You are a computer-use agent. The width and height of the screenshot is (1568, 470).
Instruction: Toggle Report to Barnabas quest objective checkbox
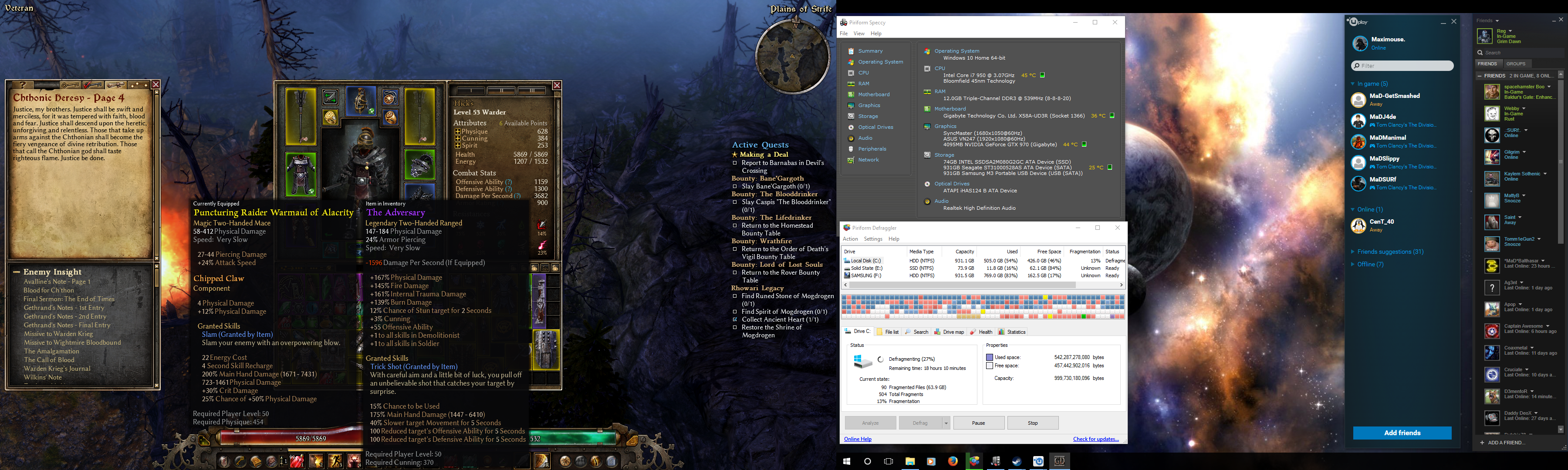735,163
